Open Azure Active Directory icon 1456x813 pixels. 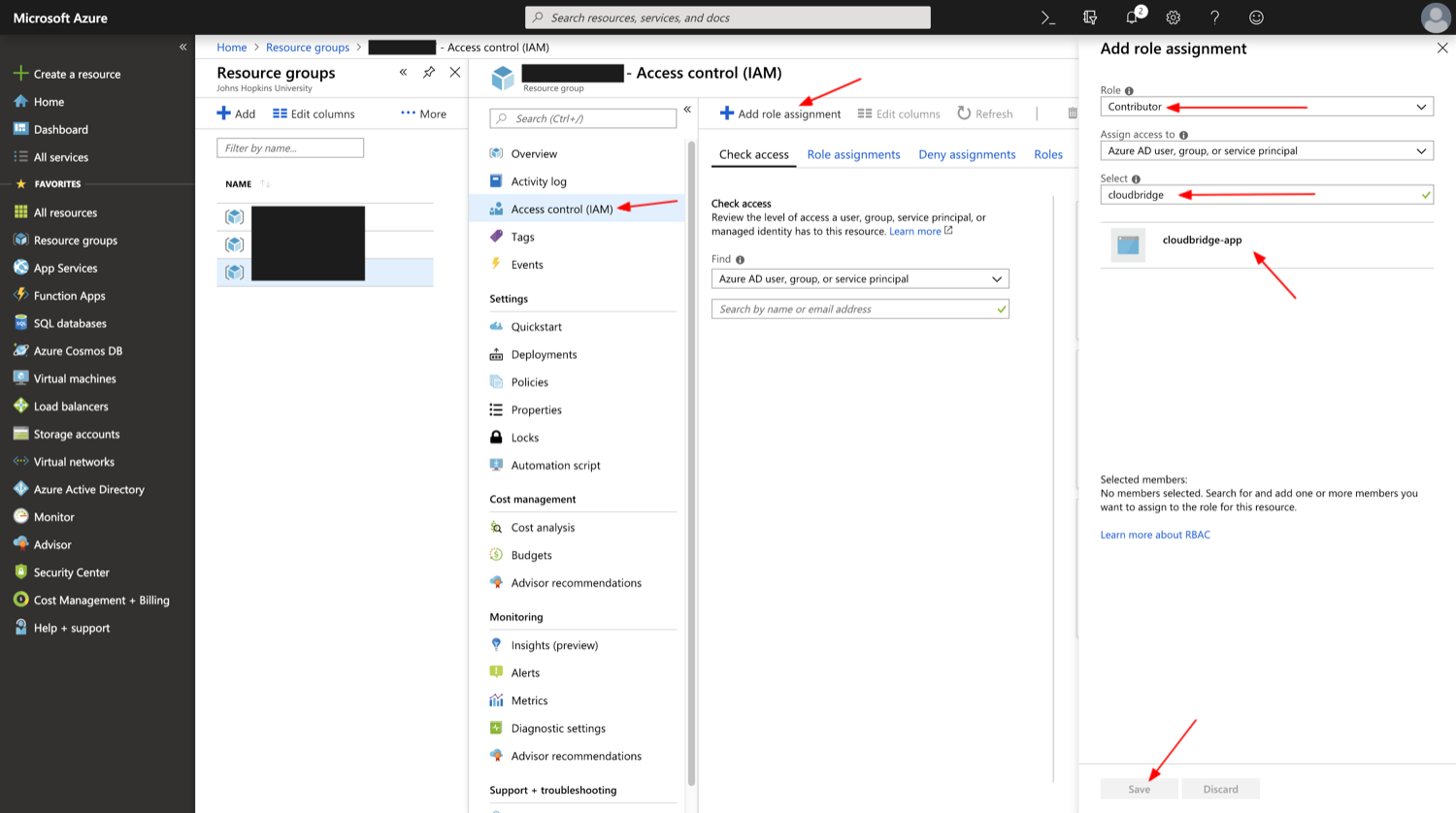[20, 490]
